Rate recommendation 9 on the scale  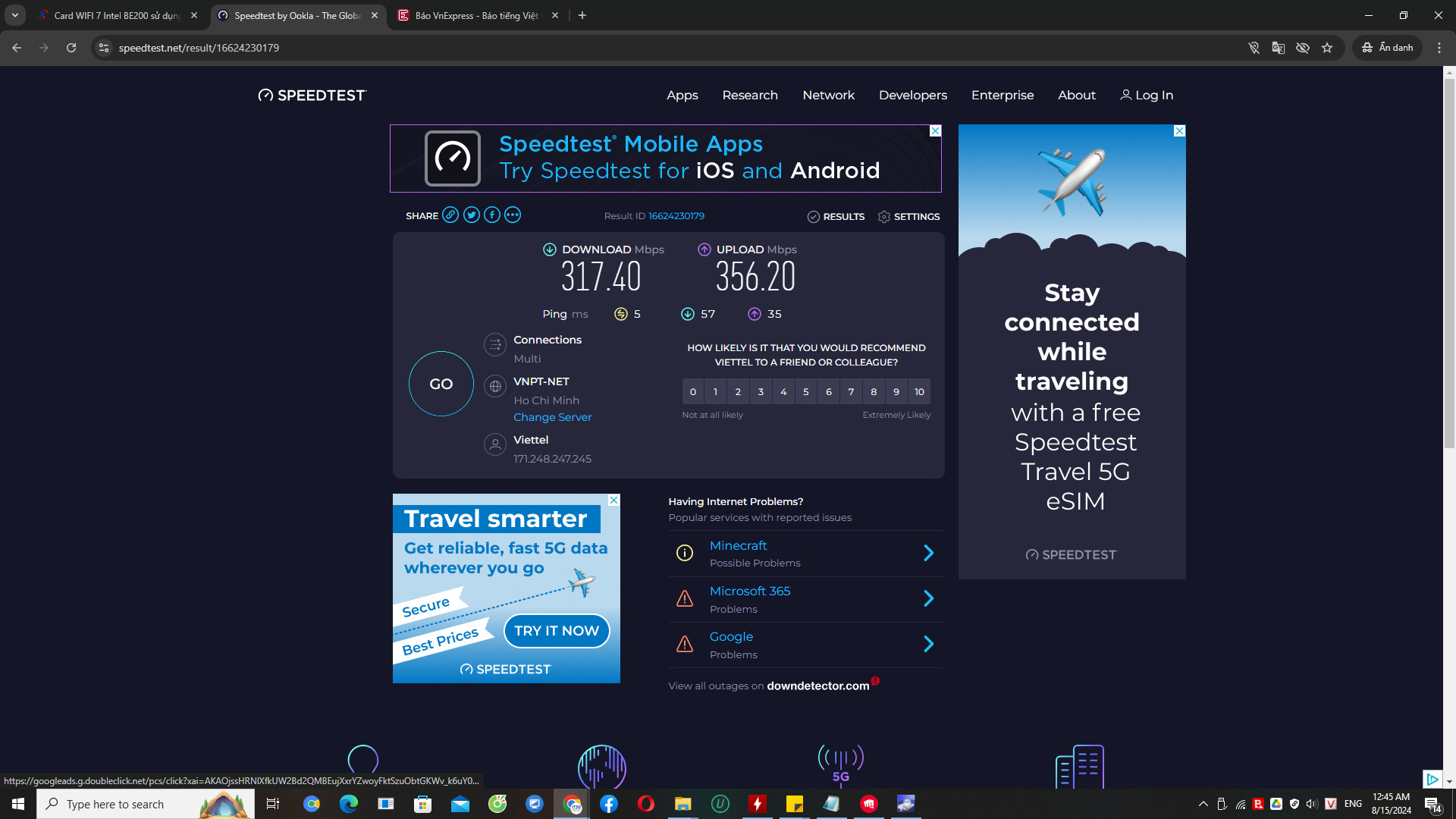click(896, 392)
